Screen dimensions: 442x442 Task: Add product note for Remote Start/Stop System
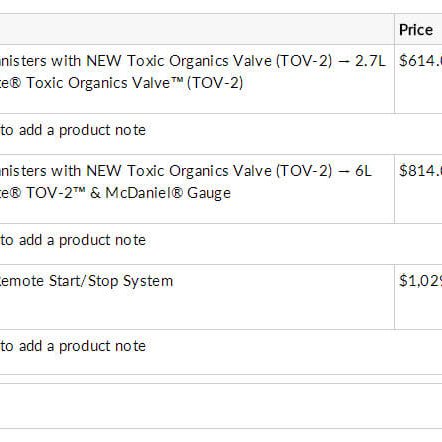(73, 346)
